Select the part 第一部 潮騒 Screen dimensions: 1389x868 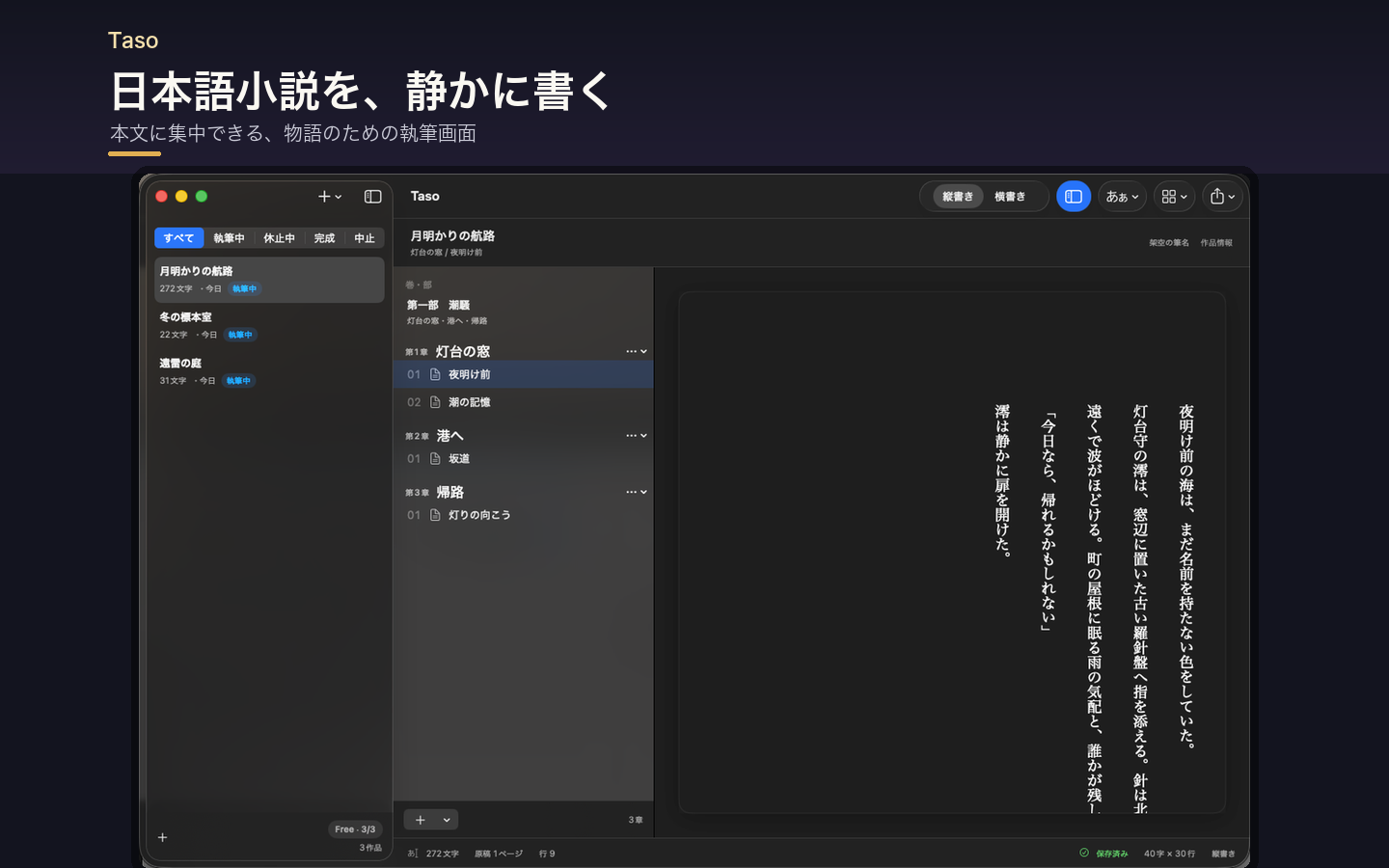[x=523, y=312]
